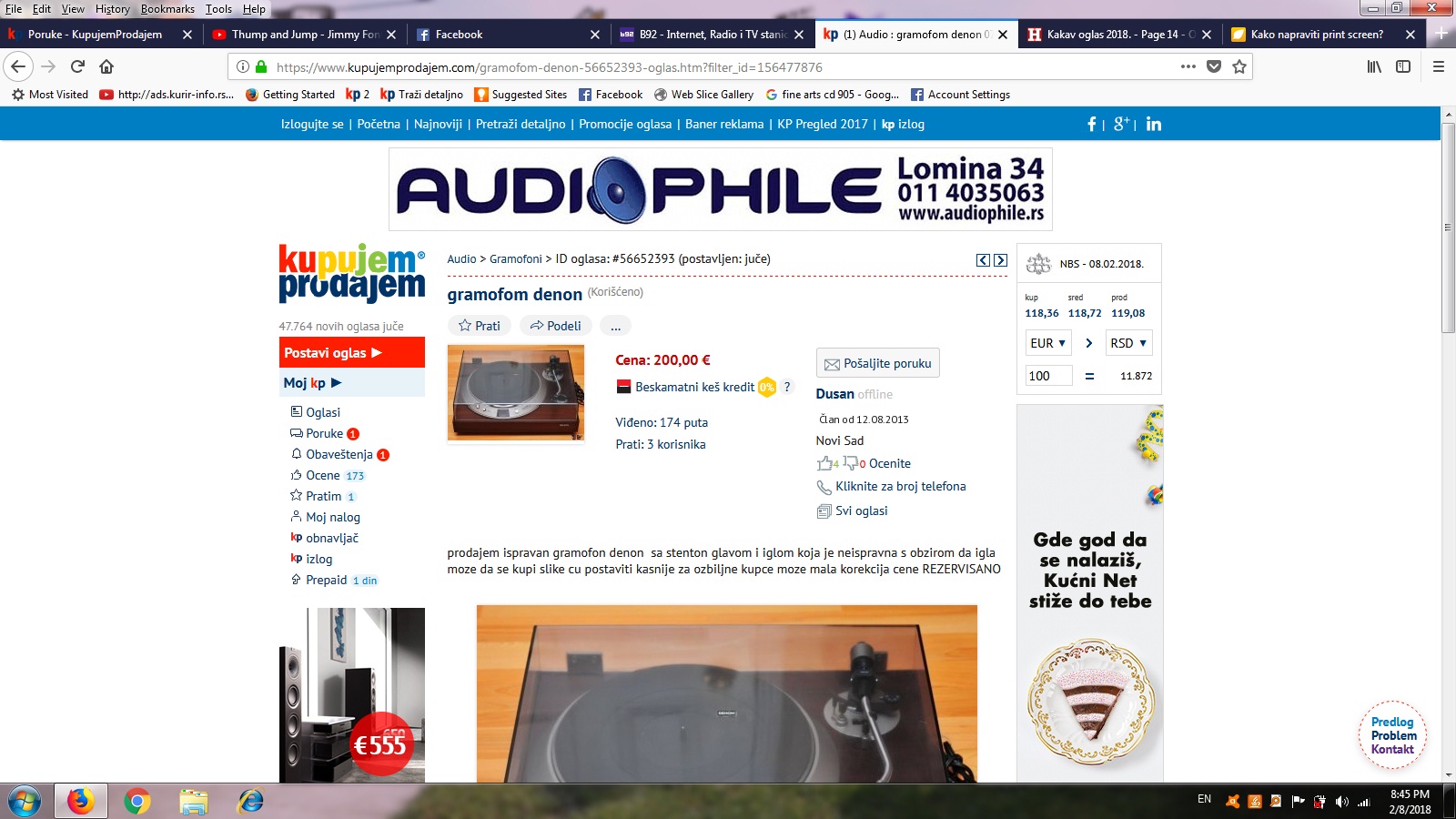The height and width of the screenshot is (819, 1456).
Task: Launch Internet Explorer from the taskbar
Action: pos(250,802)
